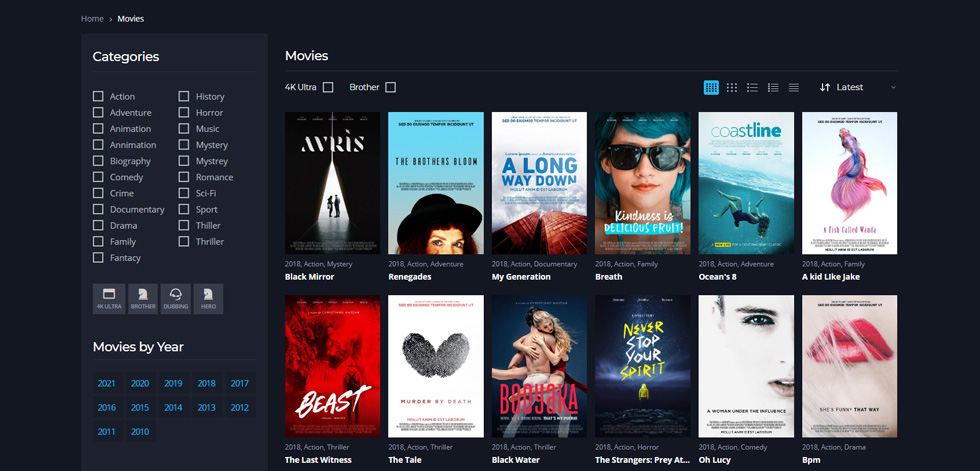Switch to compact lines list view
Screen dimensions: 980x471
794,87
